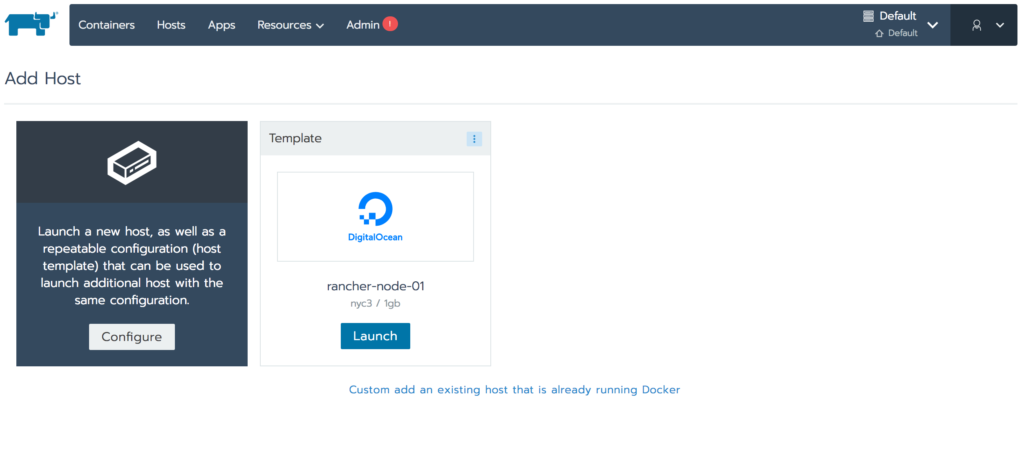The height and width of the screenshot is (471, 1024).
Task: Click the host box icon
Action: tap(132, 162)
